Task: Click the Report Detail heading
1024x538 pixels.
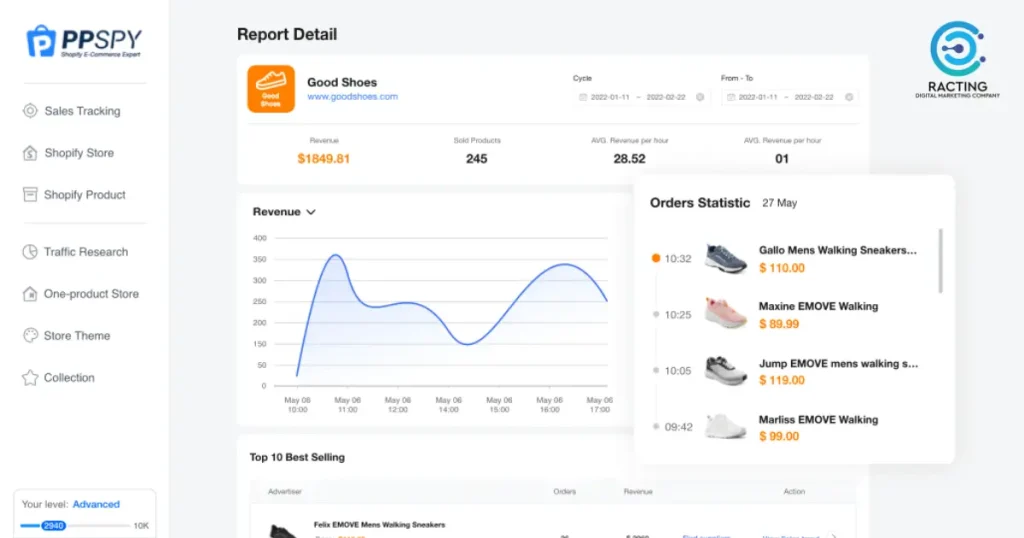Action: (x=287, y=34)
